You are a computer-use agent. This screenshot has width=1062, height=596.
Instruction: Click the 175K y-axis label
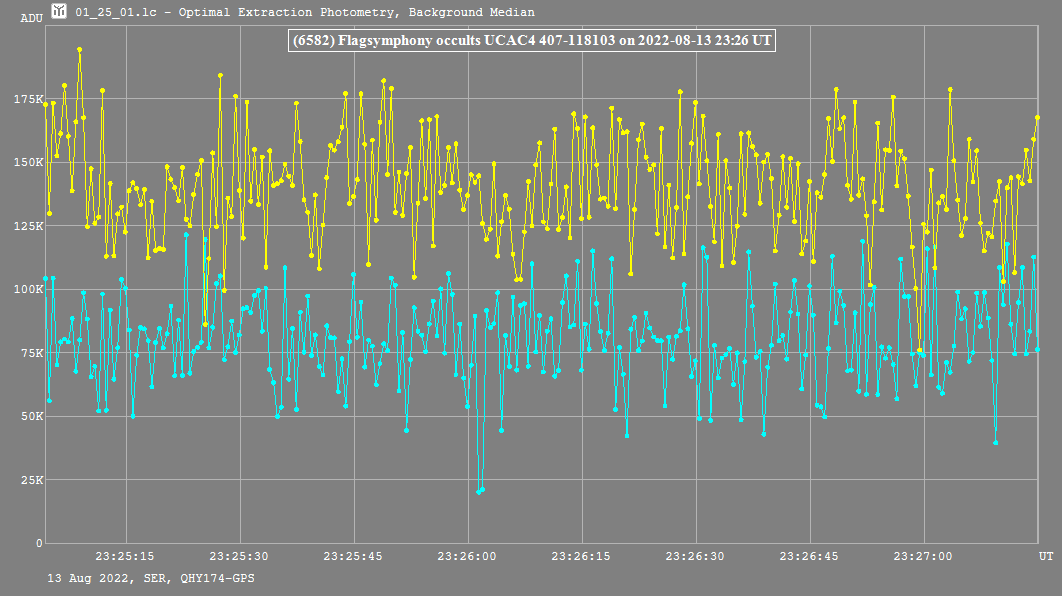click(x=28, y=99)
